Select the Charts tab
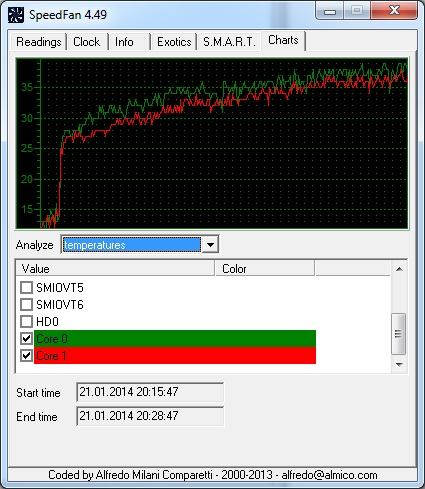425x489 pixels. tap(283, 40)
